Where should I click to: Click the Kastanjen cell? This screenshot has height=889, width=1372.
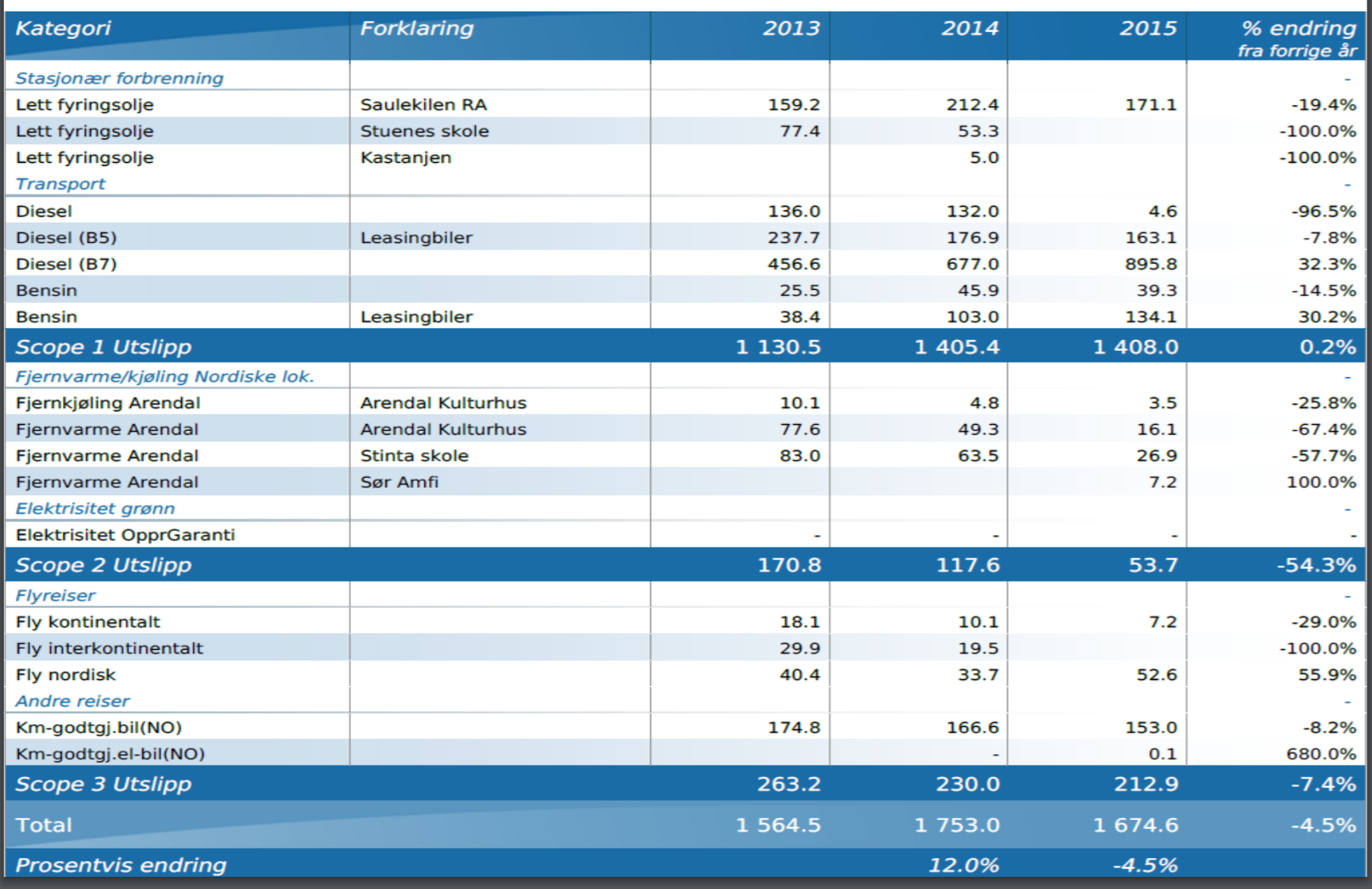pos(405,158)
